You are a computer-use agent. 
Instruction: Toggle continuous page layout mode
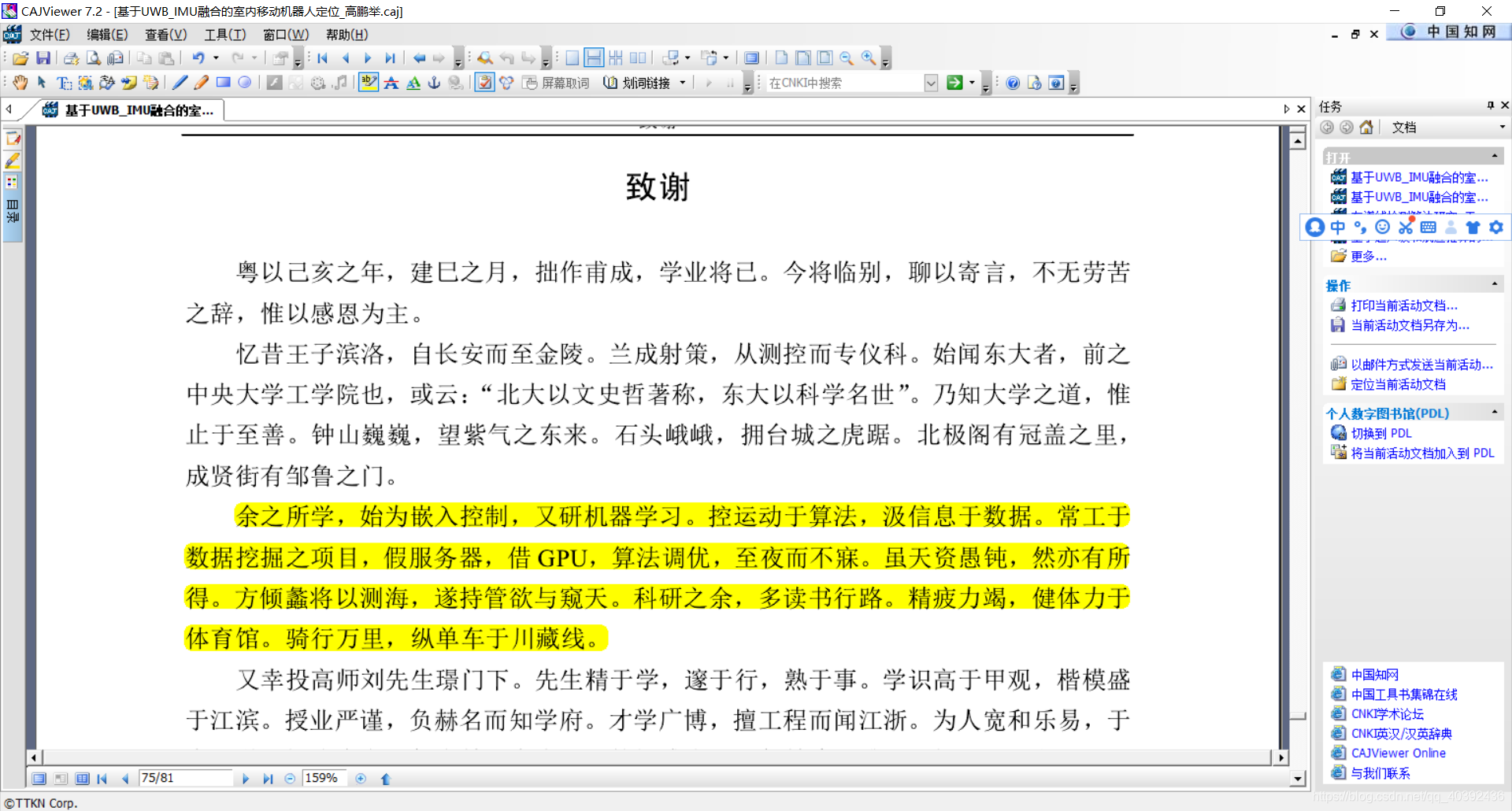pyautogui.click(x=595, y=58)
